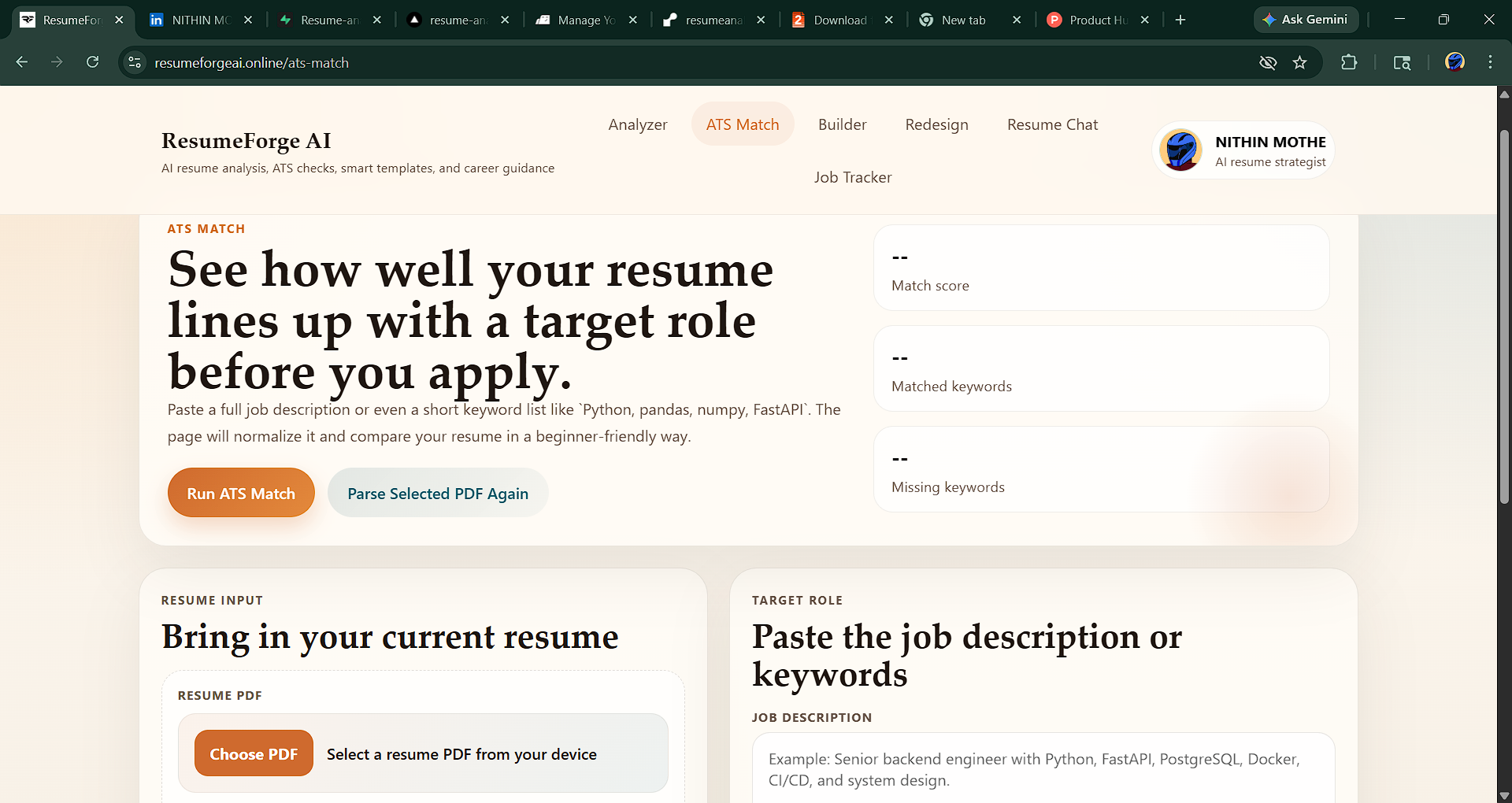Open a new tab with plus icon
This screenshot has width=1512, height=803.
pos(1180,20)
